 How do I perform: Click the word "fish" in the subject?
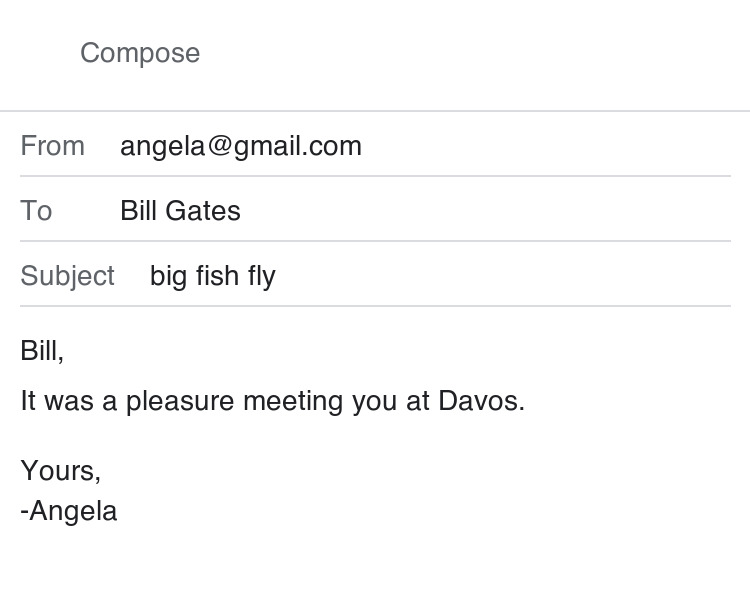(x=217, y=276)
